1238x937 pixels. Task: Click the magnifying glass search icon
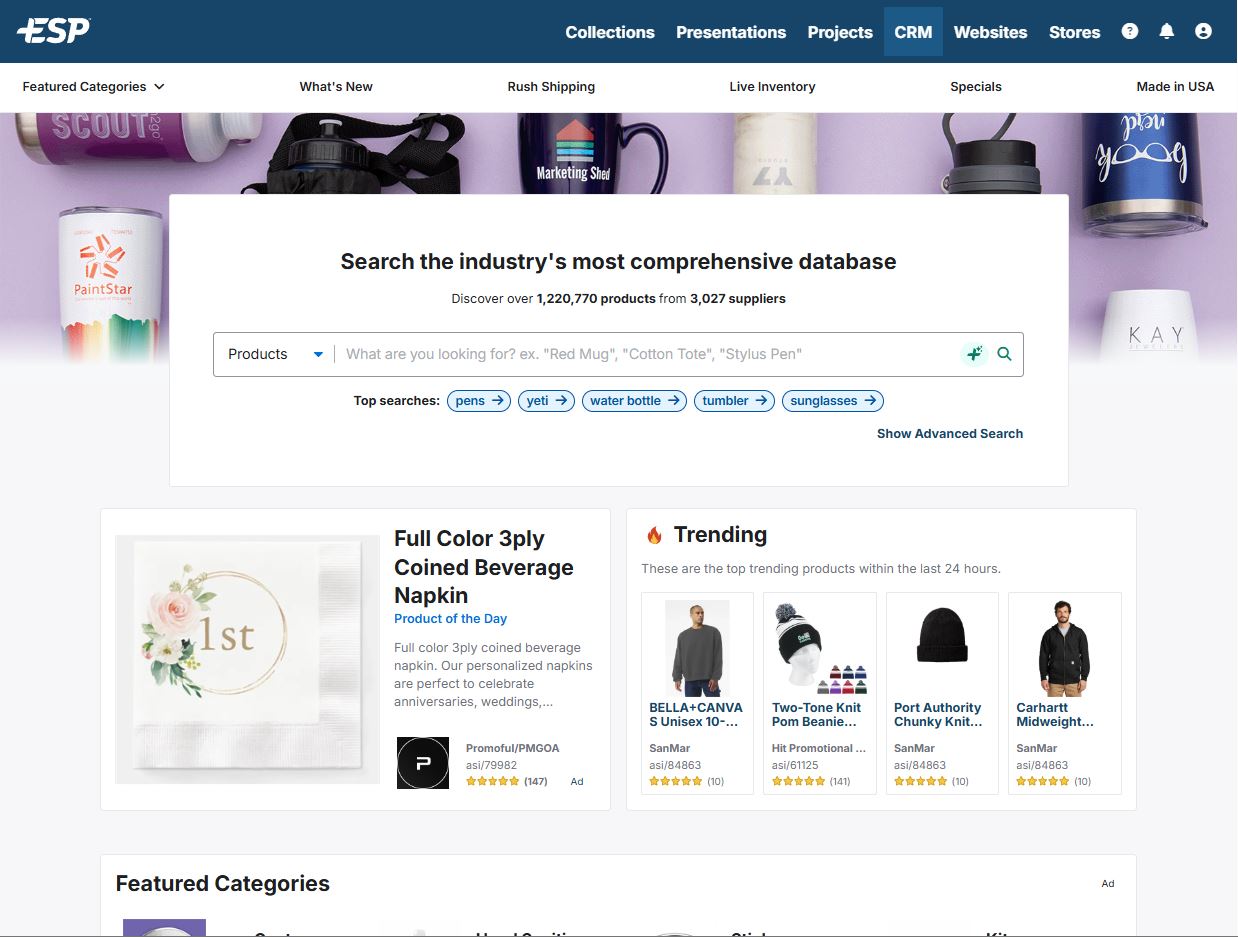[1004, 354]
